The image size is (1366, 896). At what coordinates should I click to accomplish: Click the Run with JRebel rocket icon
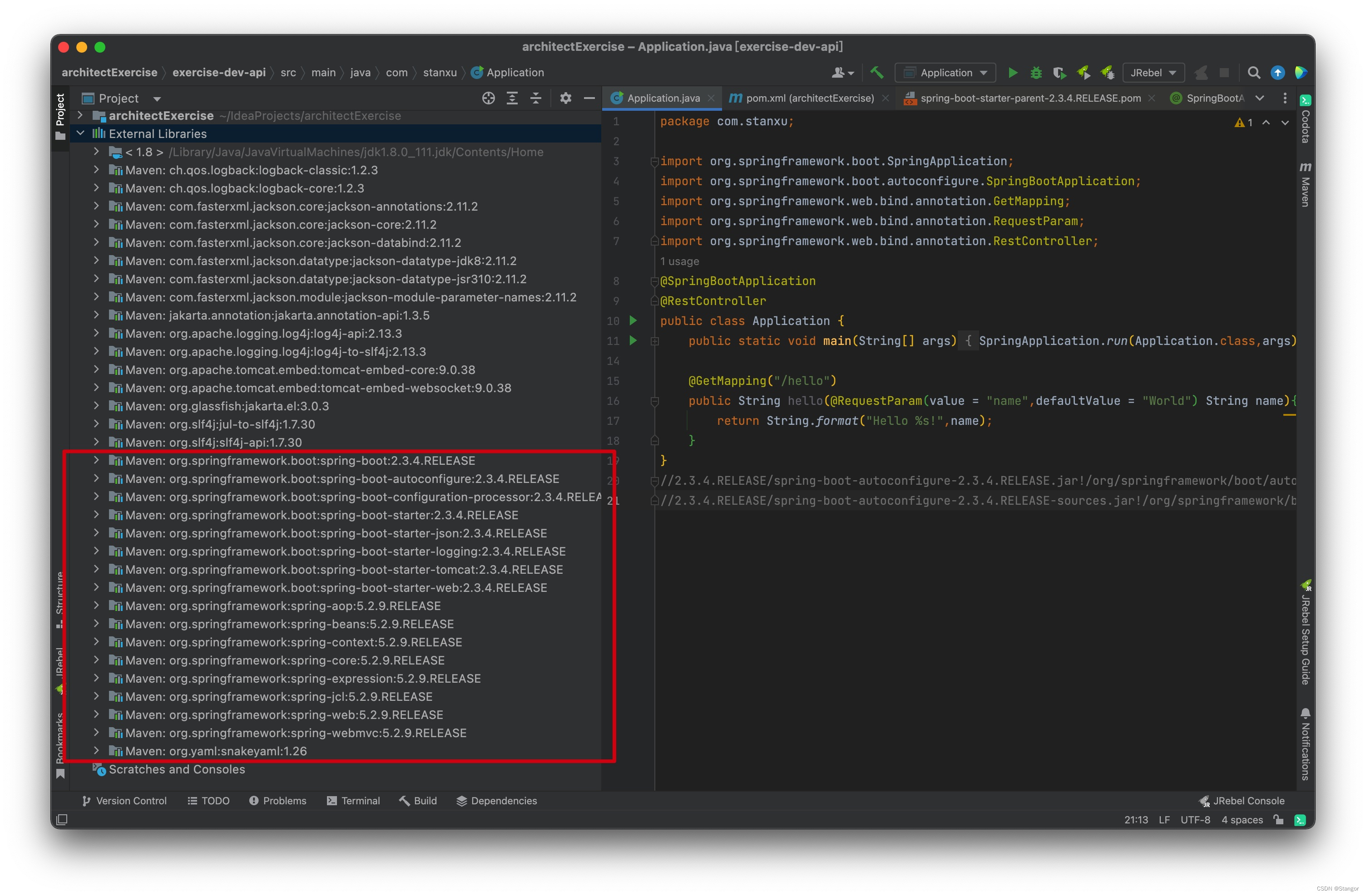click(x=1084, y=72)
